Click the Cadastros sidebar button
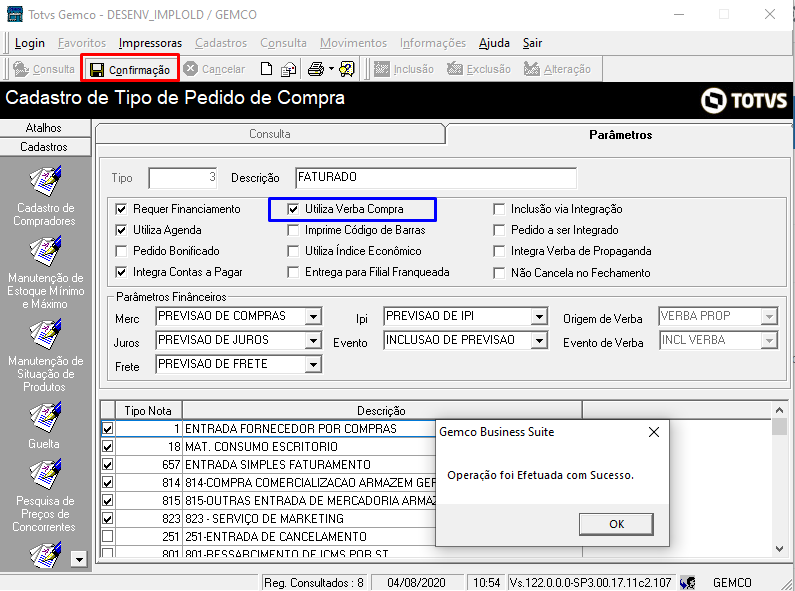Image resolution: width=795 pixels, height=591 pixels. pos(45,147)
